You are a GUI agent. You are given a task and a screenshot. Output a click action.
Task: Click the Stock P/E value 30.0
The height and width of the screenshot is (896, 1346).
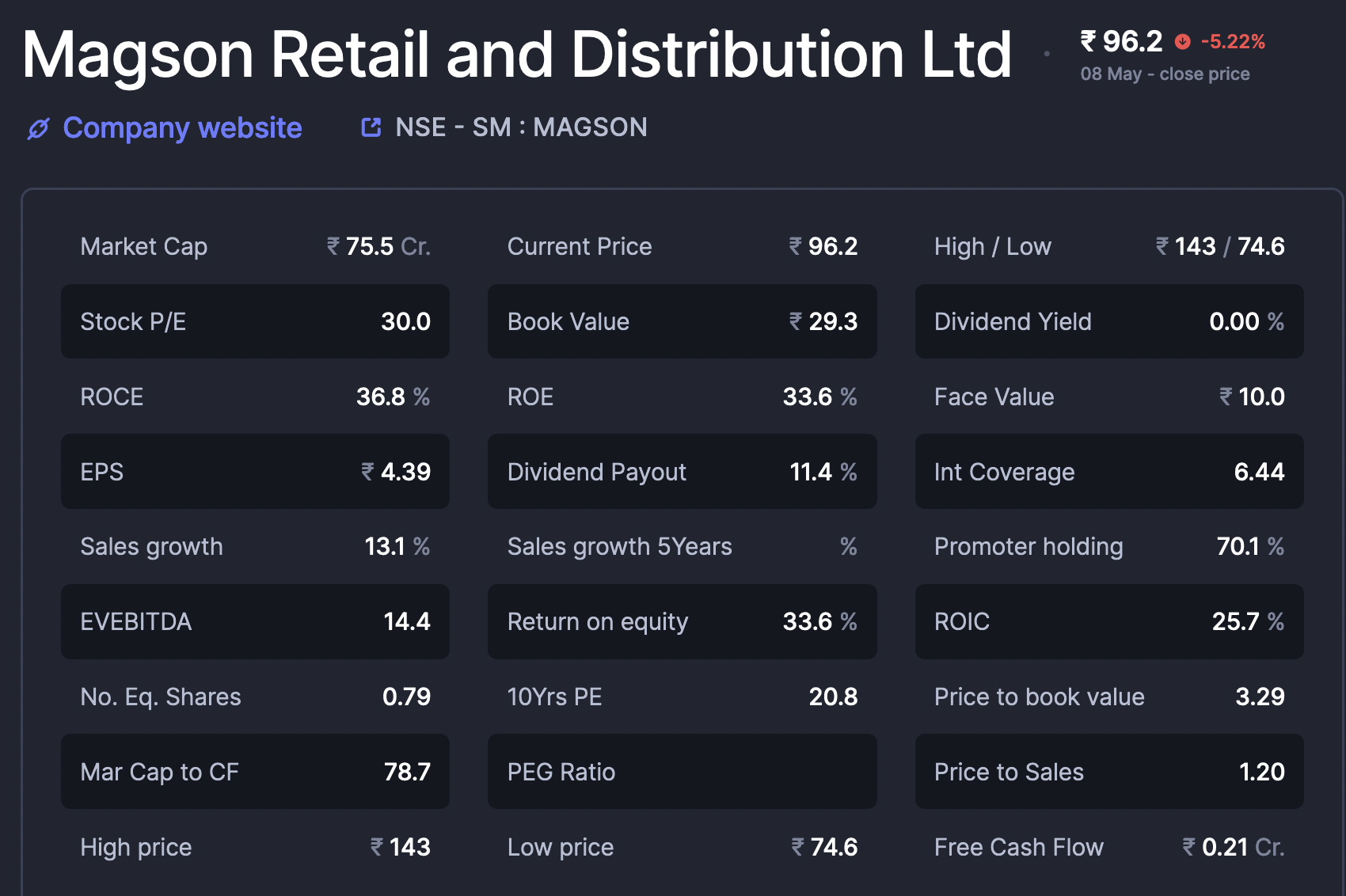405,321
